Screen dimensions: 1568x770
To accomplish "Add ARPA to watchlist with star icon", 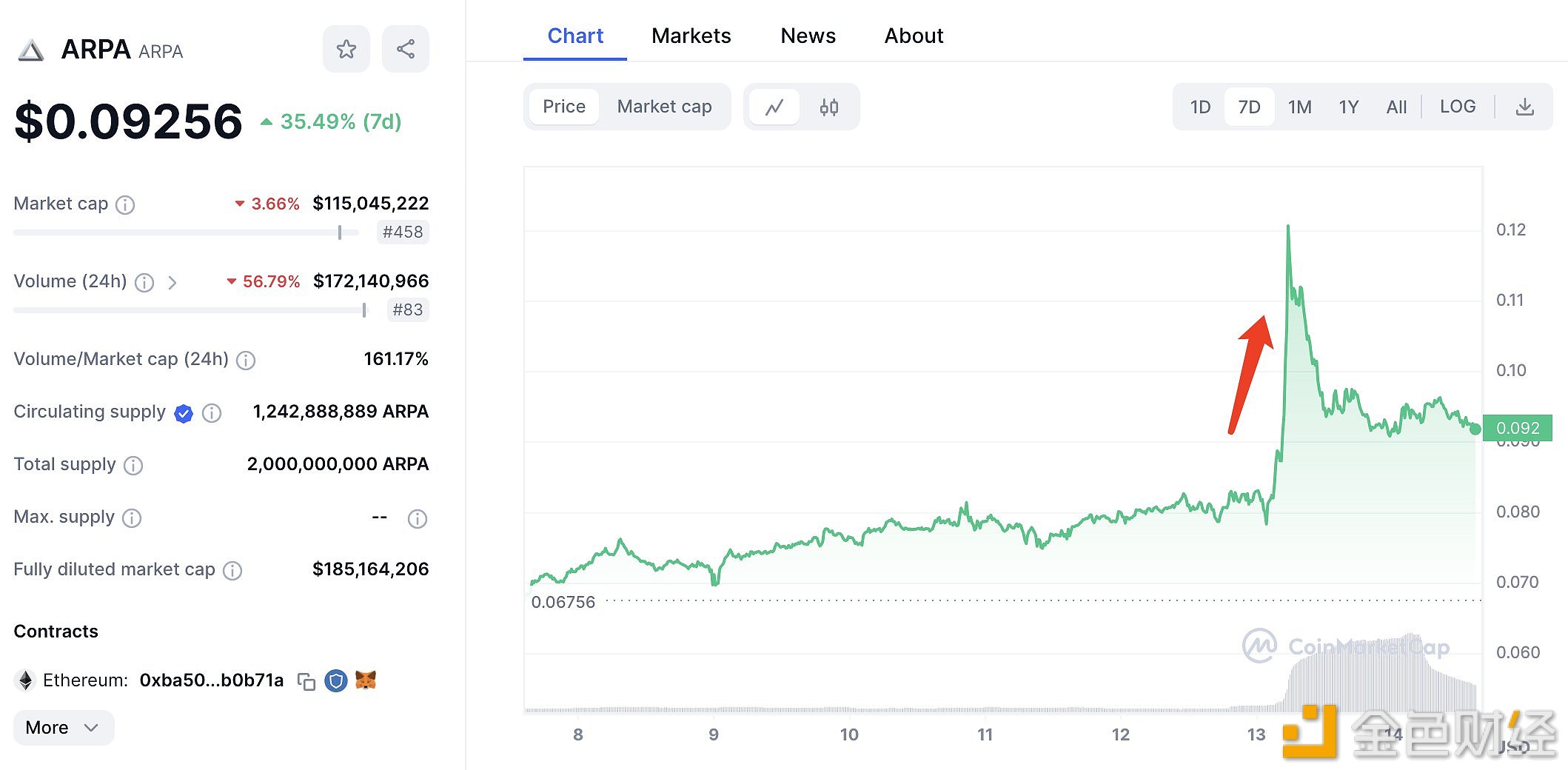I will click(x=346, y=50).
